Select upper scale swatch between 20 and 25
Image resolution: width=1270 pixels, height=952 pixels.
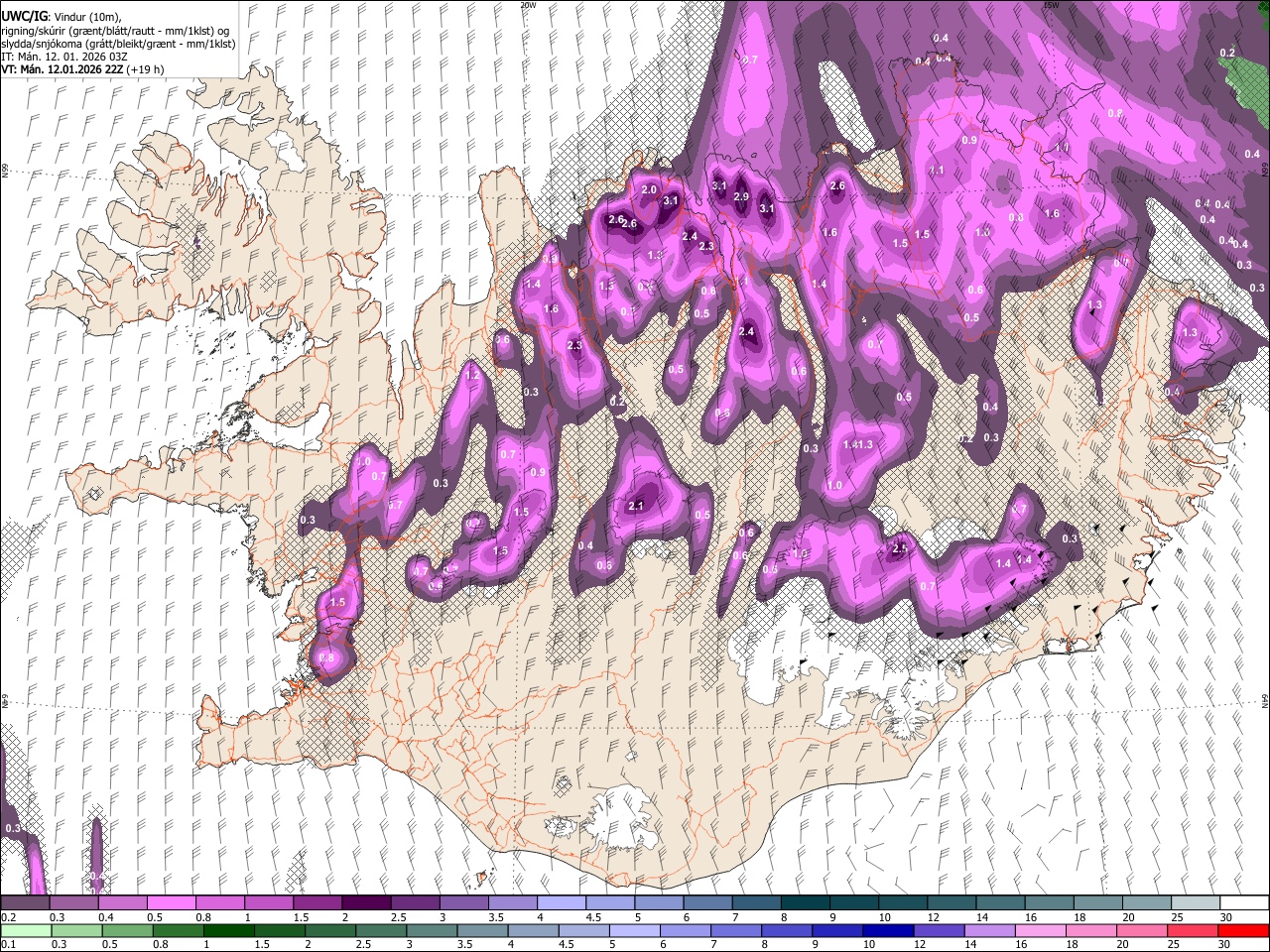[x=1146, y=903]
